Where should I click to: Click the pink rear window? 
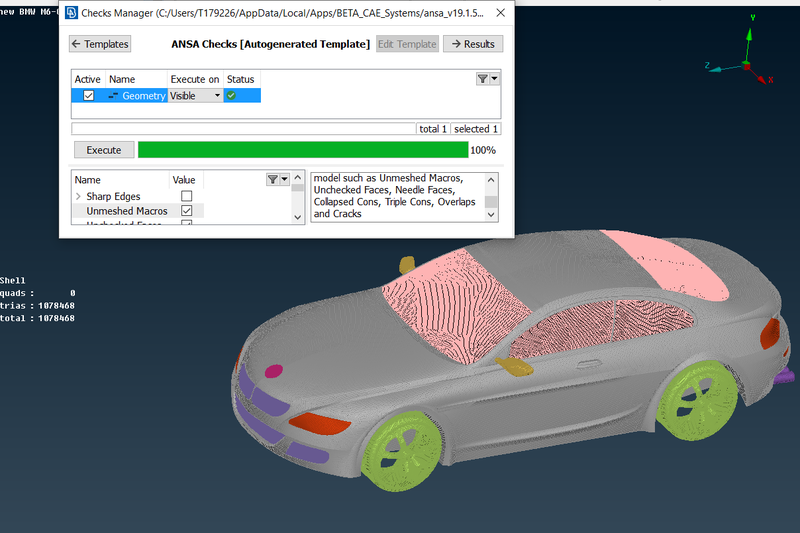(x=666, y=264)
